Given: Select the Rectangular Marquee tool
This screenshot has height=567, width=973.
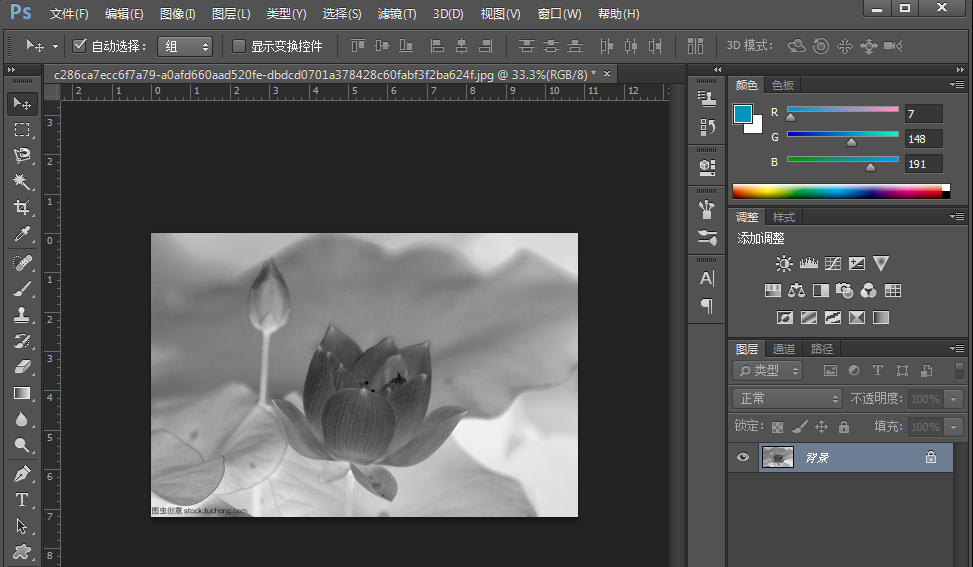Looking at the screenshot, I should tap(21, 130).
